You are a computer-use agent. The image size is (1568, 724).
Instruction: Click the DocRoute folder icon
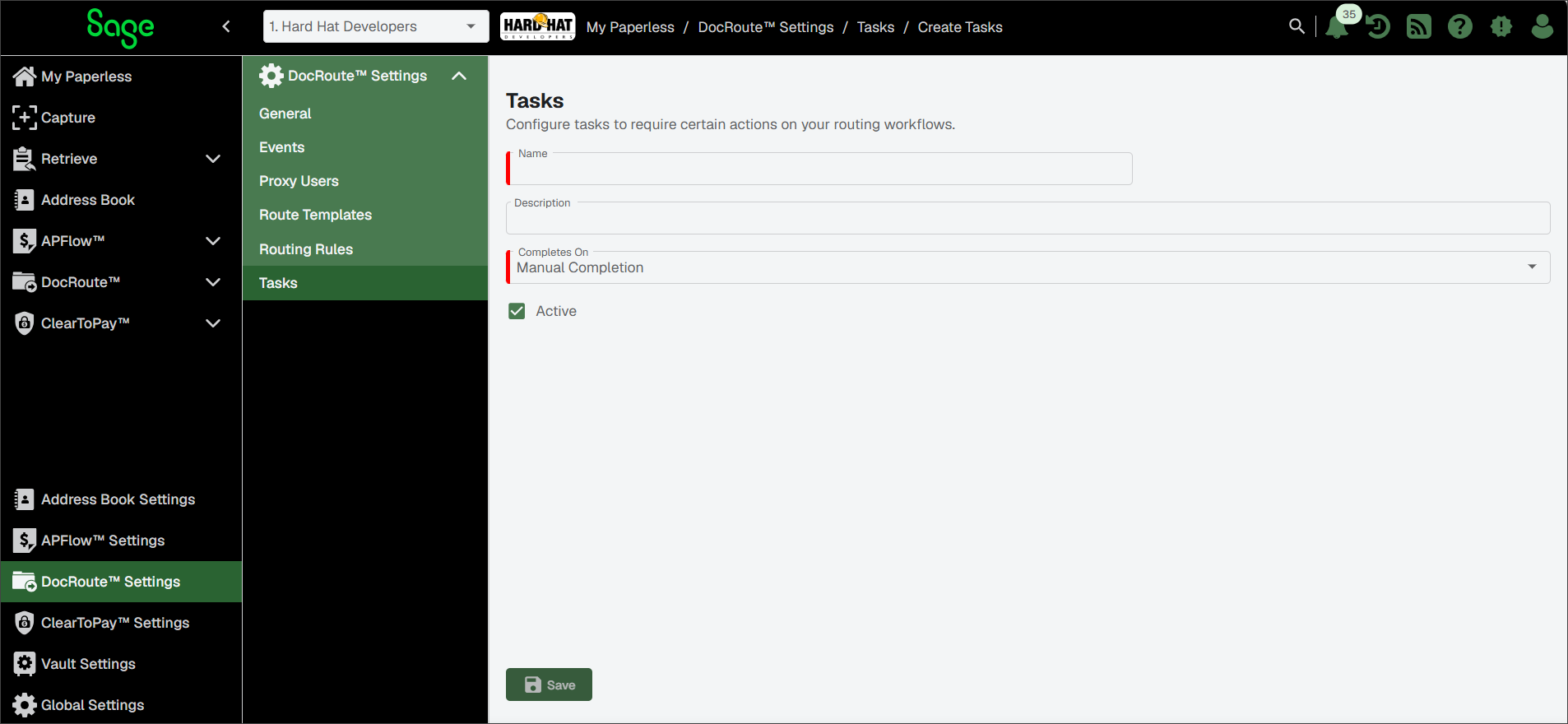click(25, 282)
